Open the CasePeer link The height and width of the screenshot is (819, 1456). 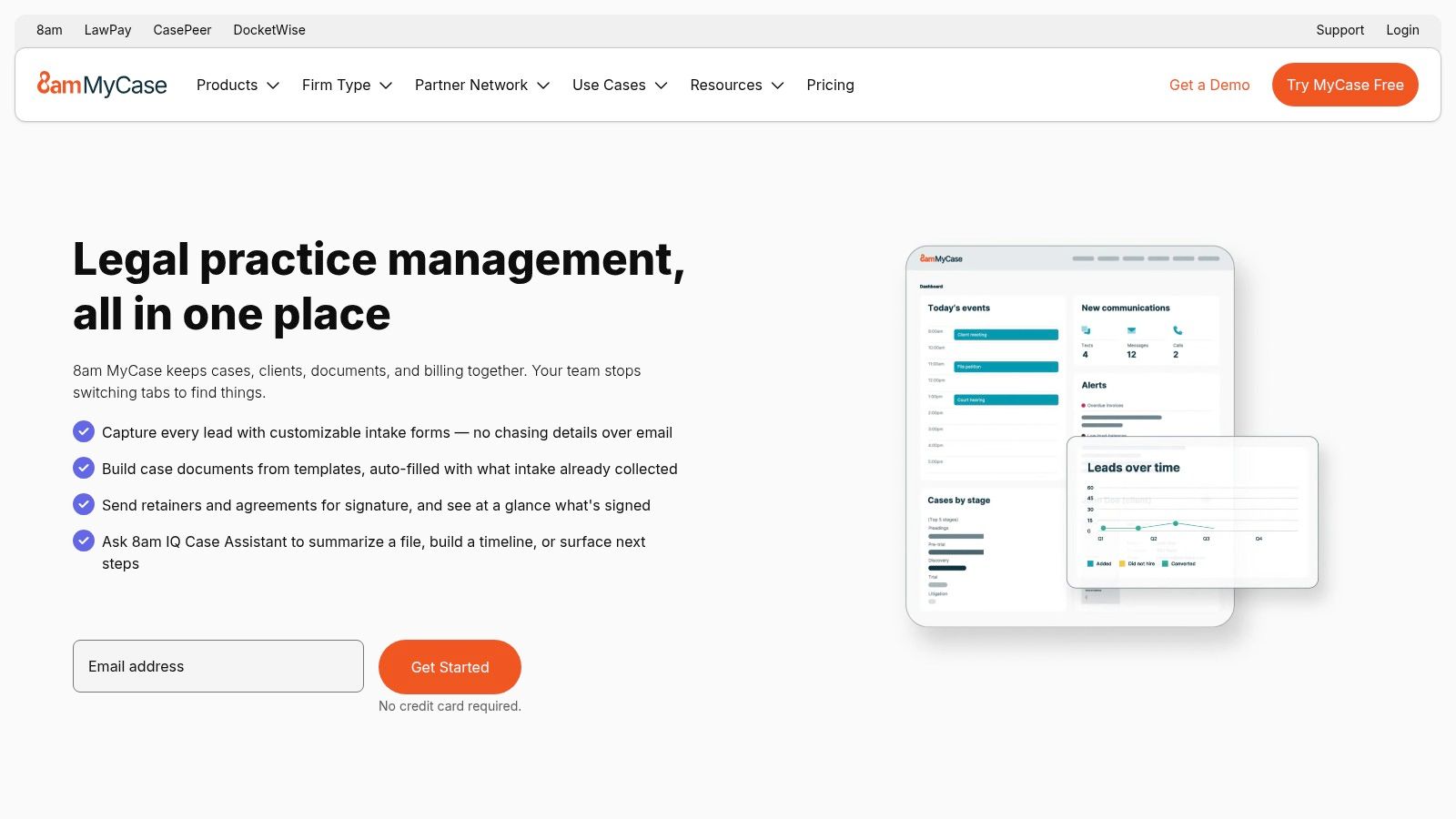pos(182,30)
